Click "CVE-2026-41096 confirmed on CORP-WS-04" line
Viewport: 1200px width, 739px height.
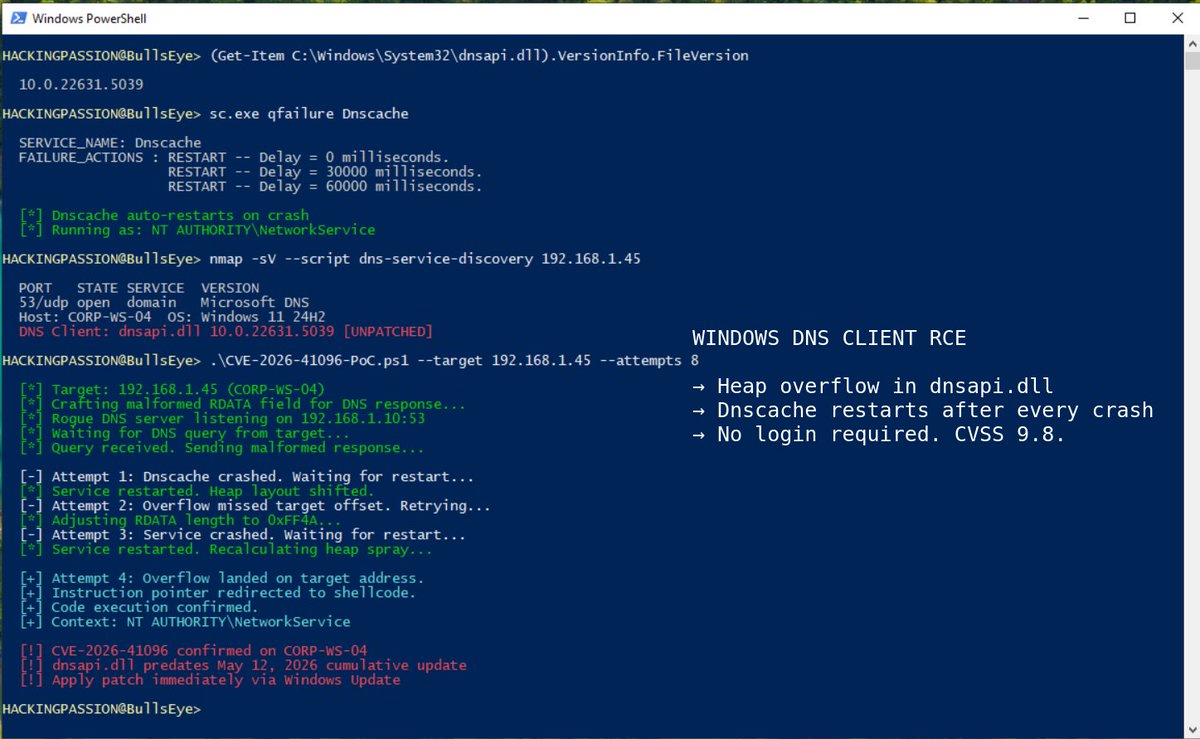click(x=193, y=651)
